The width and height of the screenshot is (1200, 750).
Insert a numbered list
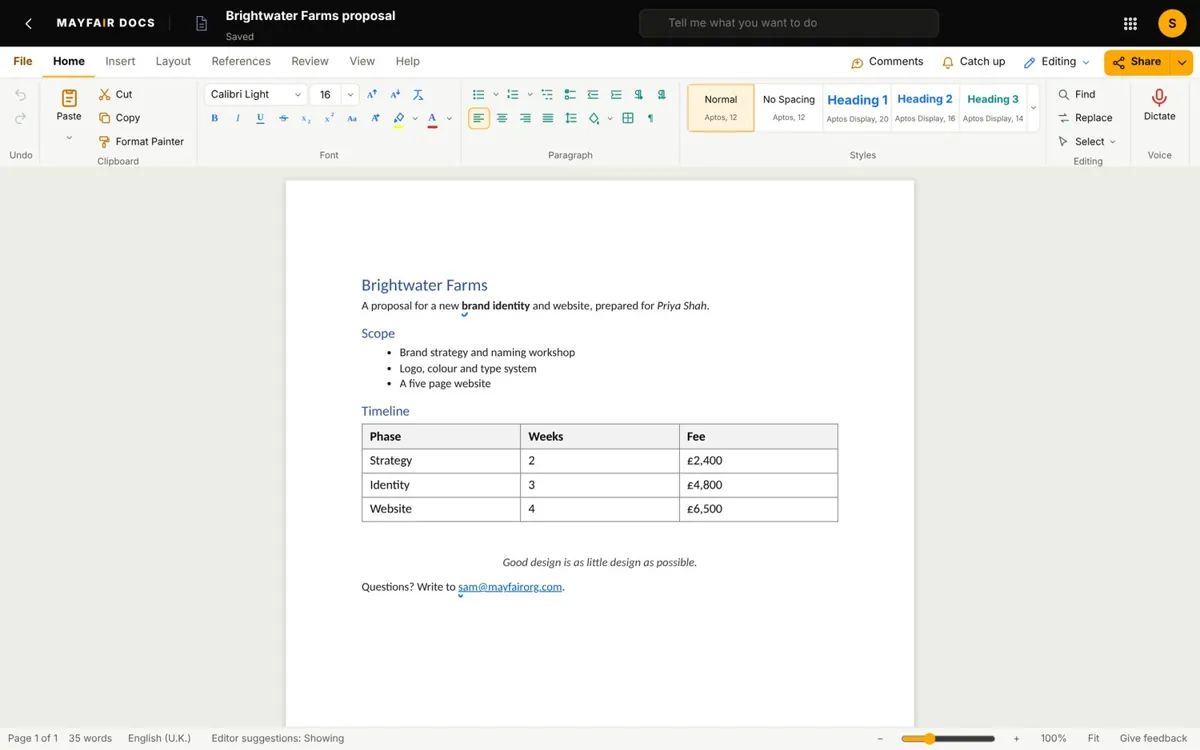point(513,94)
